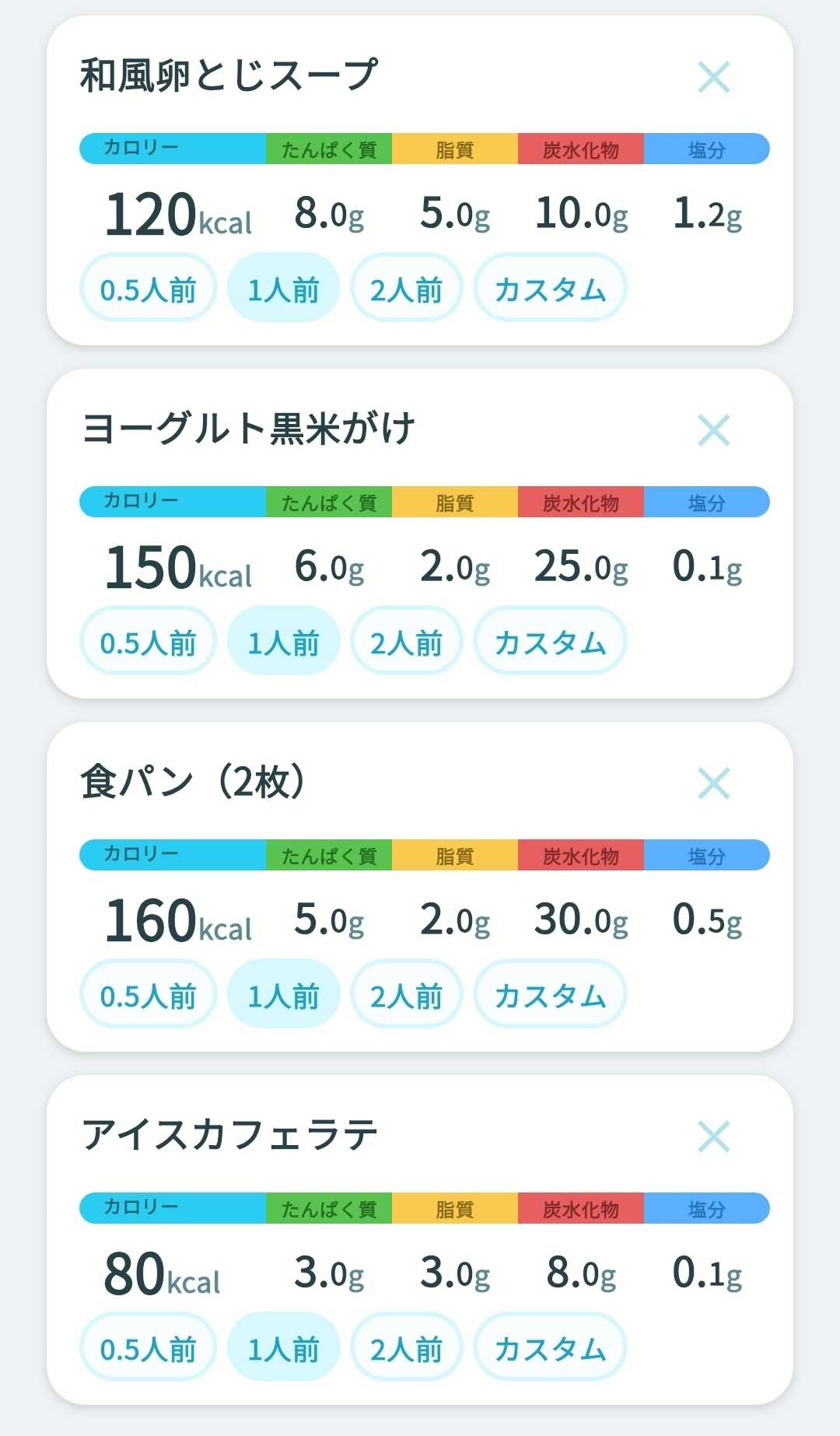Delete the 食パン(2枚) card
The image size is (840, 1436).
713,783
